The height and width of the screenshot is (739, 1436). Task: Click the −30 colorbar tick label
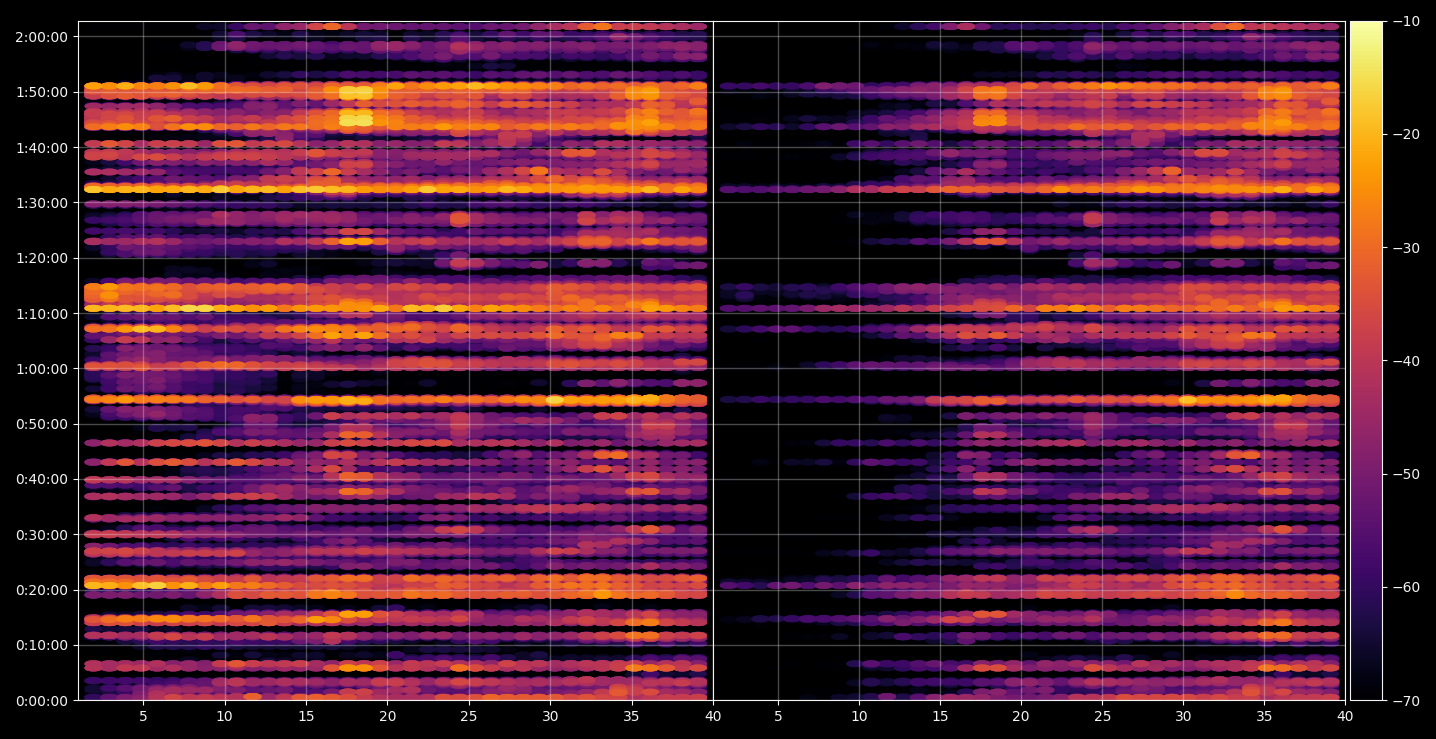click(1405, 248)
